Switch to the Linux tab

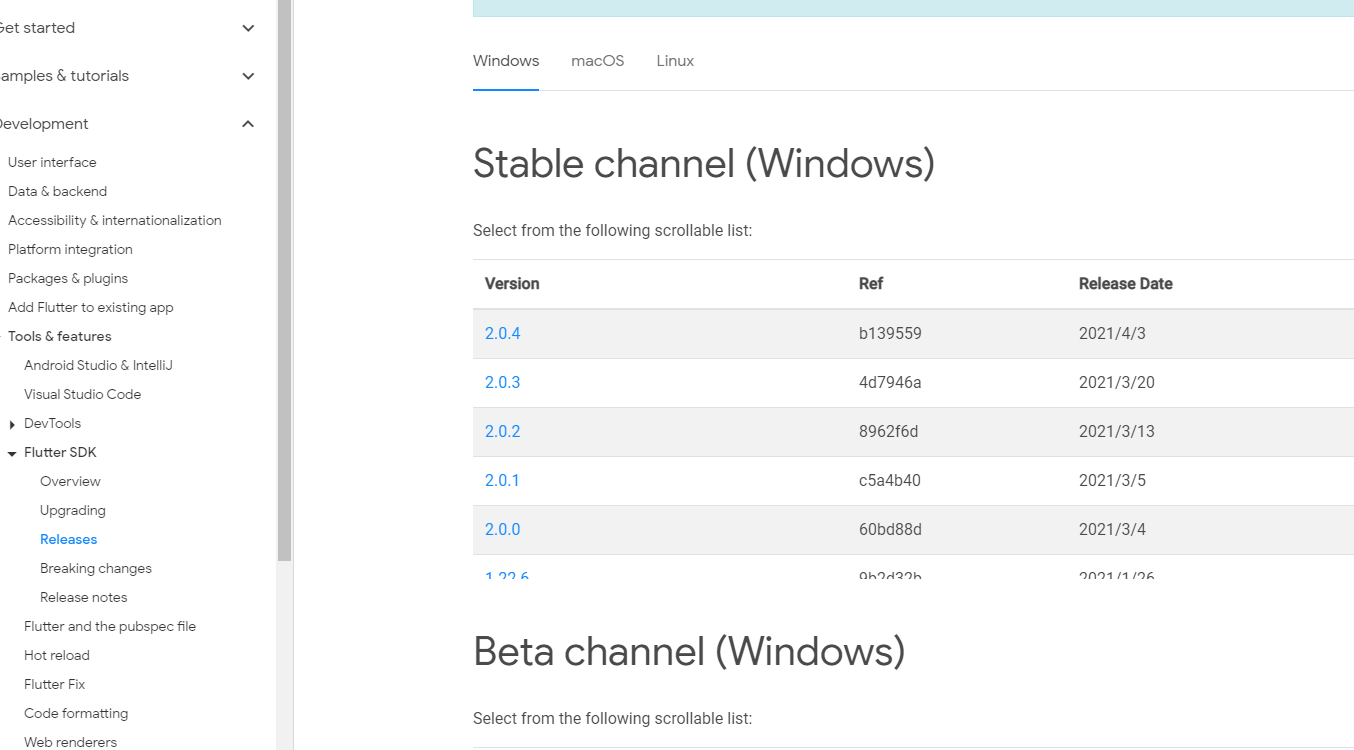[675, 61]
